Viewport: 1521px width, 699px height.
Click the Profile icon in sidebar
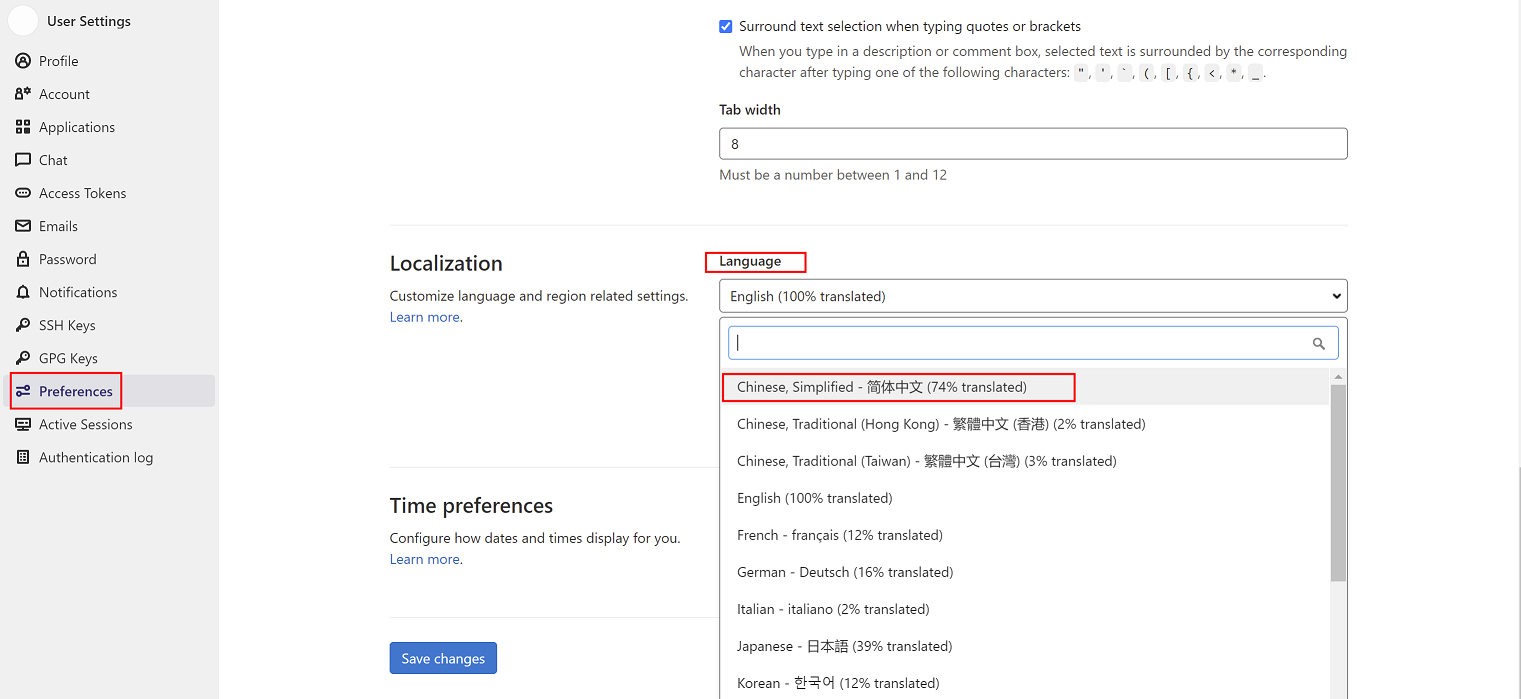click(23, 61)
